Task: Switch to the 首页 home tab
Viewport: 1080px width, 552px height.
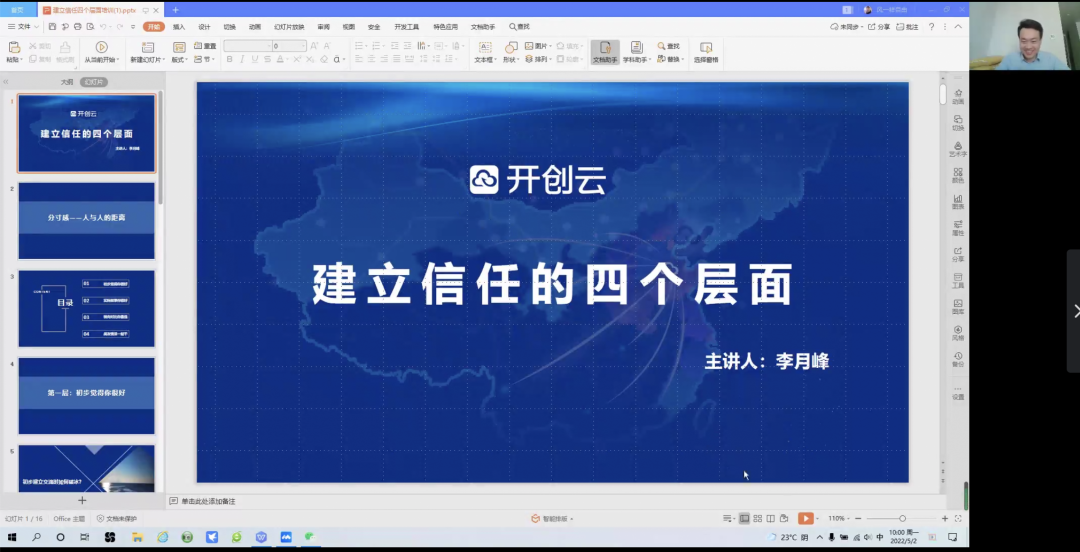Action: point(17,10)
